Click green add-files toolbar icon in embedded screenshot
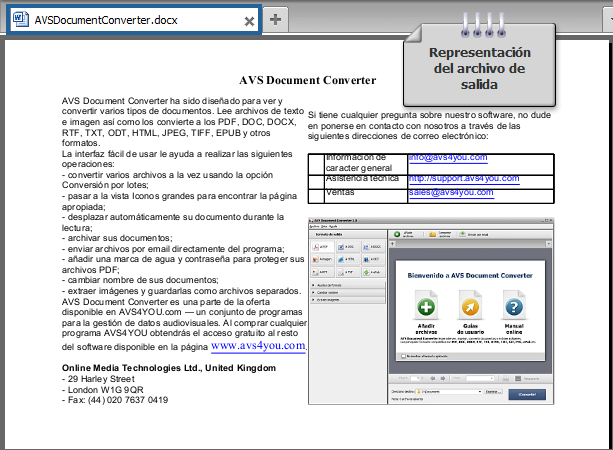The image size is (613, 450). 397,234
